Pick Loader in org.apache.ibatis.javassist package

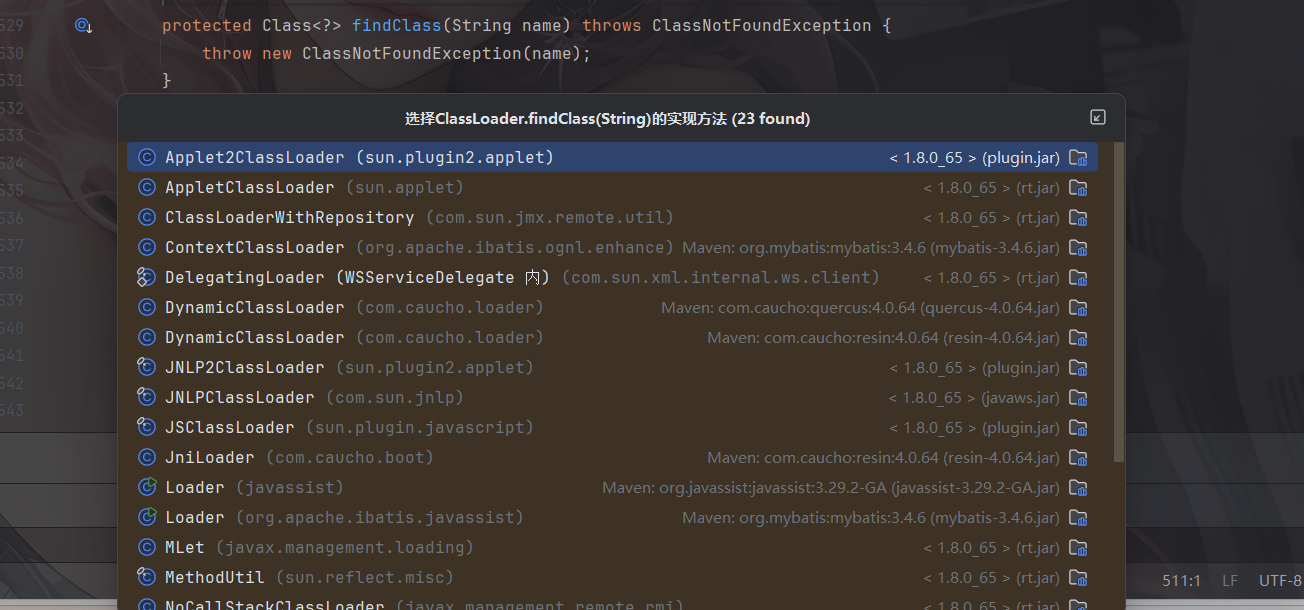(x=195, y=517)
